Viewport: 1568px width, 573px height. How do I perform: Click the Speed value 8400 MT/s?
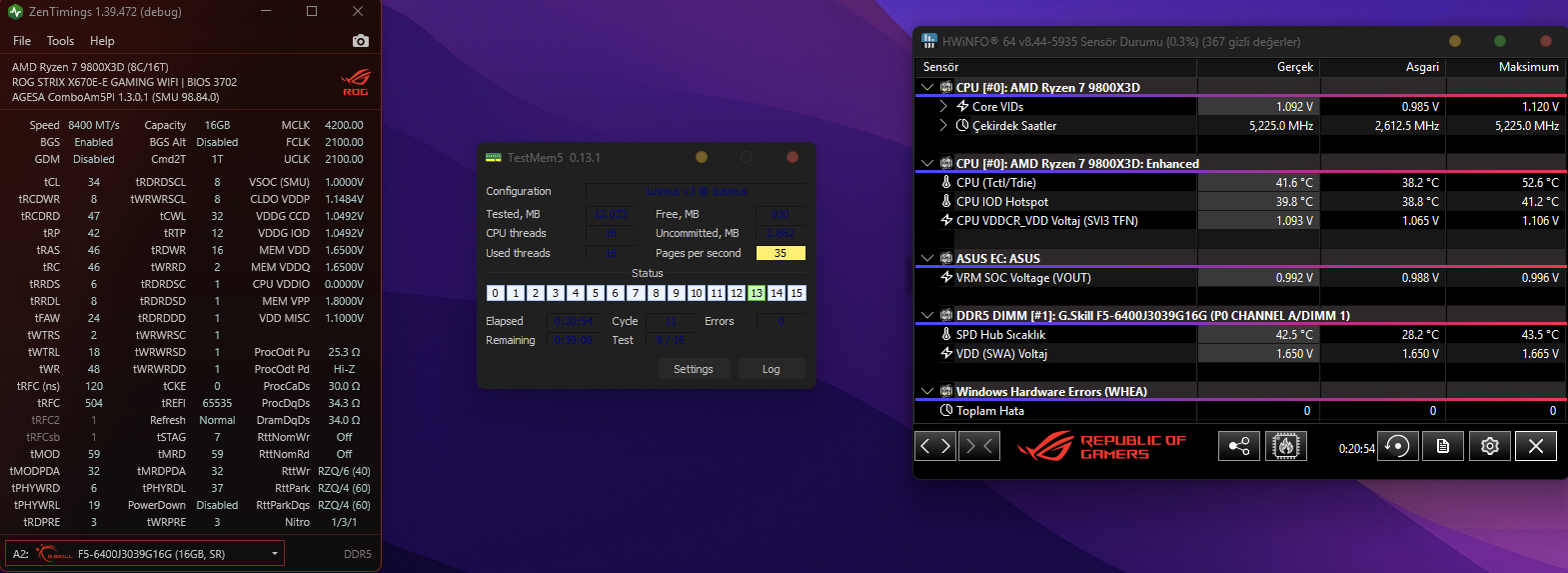(94, 125)
